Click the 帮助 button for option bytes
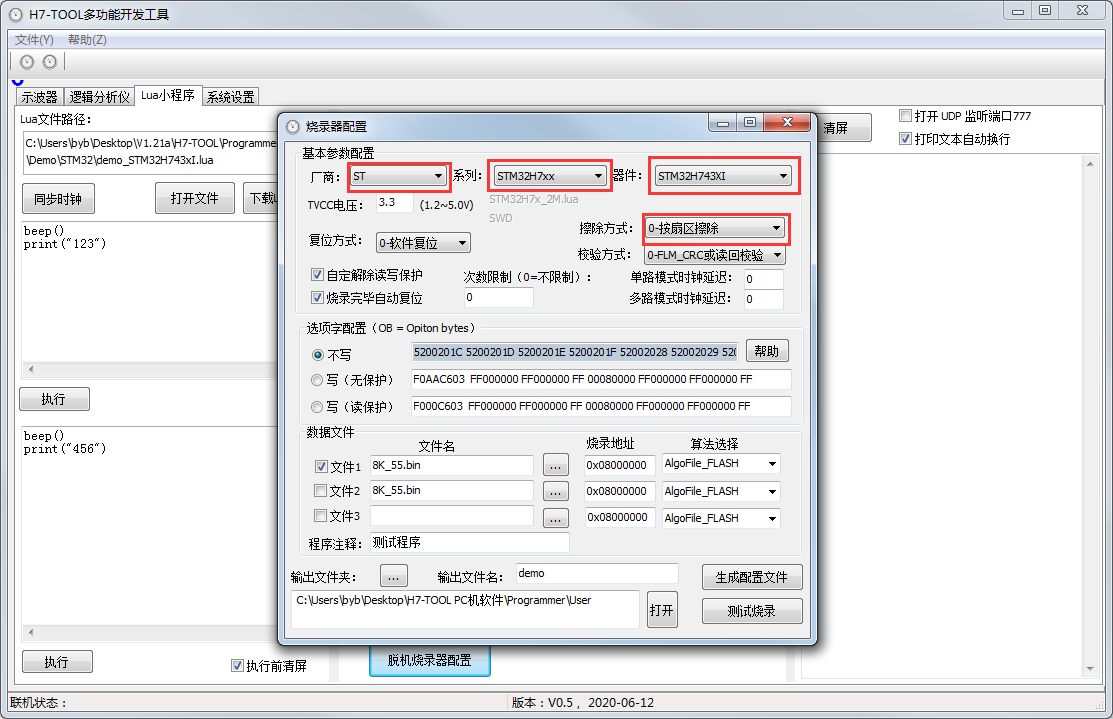The width and height of the screenshot is (1113, 719). [767, 351]
